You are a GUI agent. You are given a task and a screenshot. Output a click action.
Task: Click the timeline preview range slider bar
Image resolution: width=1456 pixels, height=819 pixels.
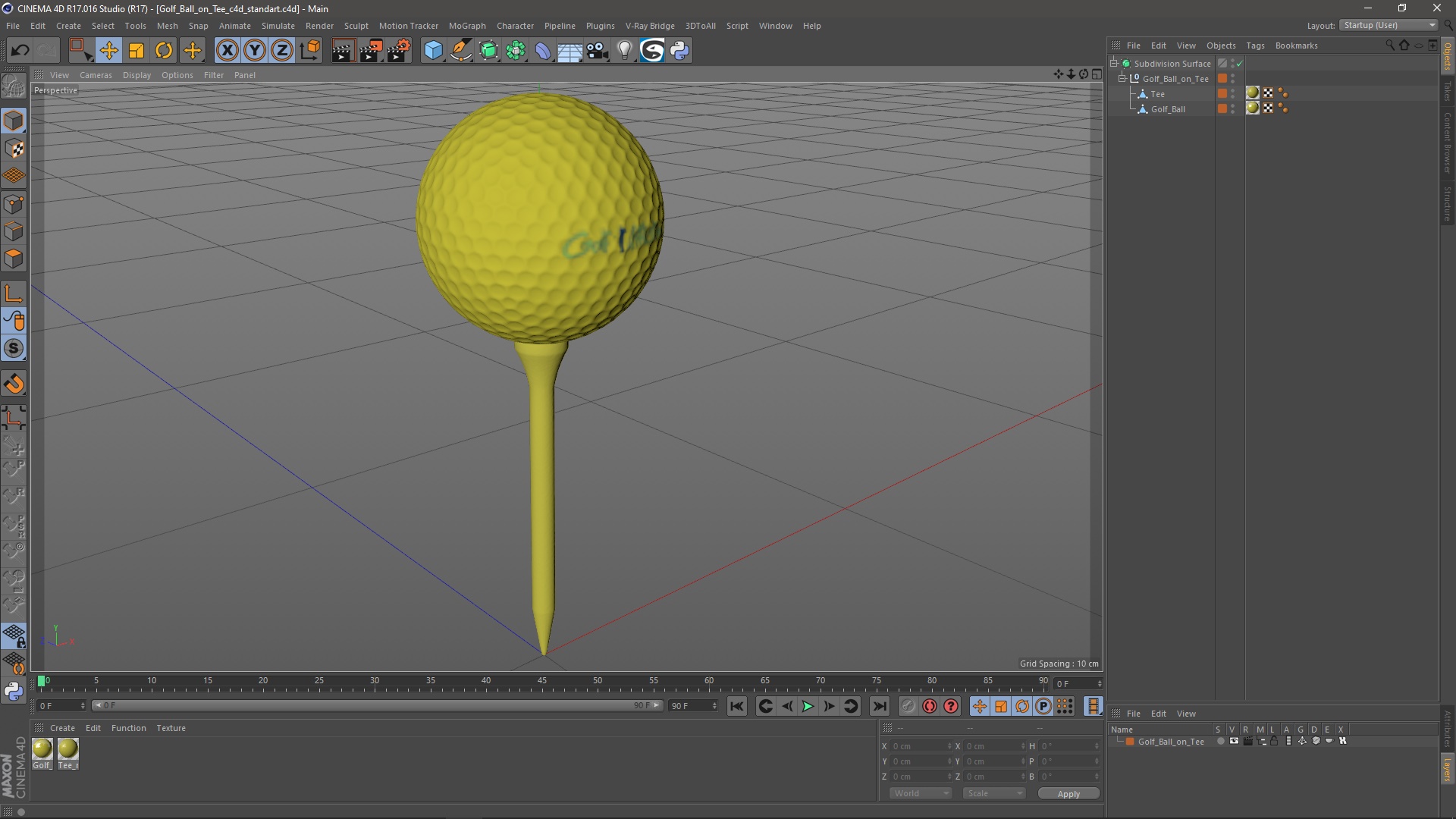377,706
